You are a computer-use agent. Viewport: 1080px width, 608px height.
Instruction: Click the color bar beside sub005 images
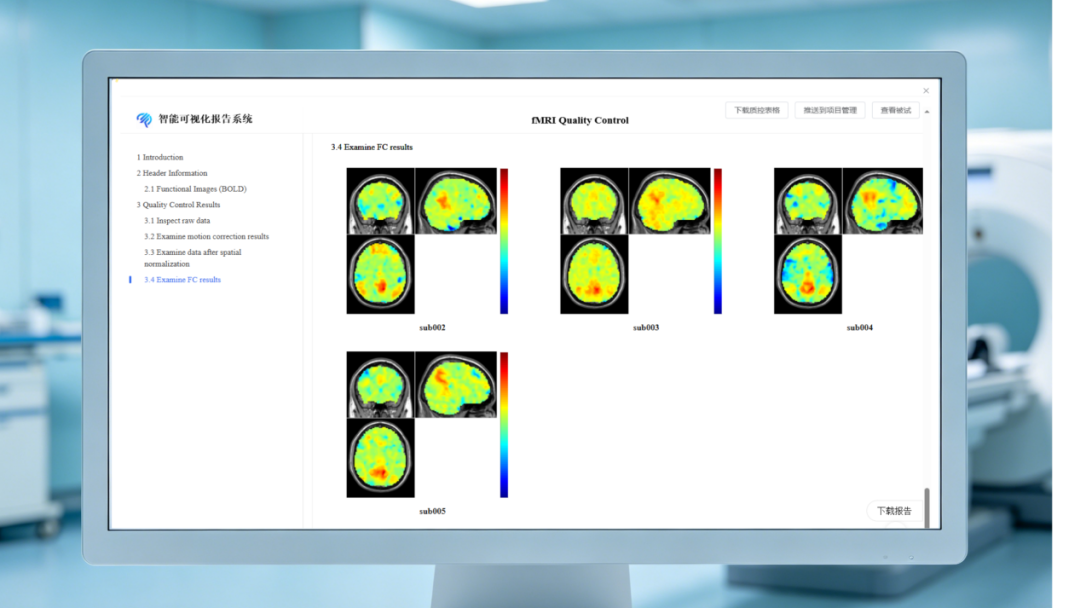504,425
